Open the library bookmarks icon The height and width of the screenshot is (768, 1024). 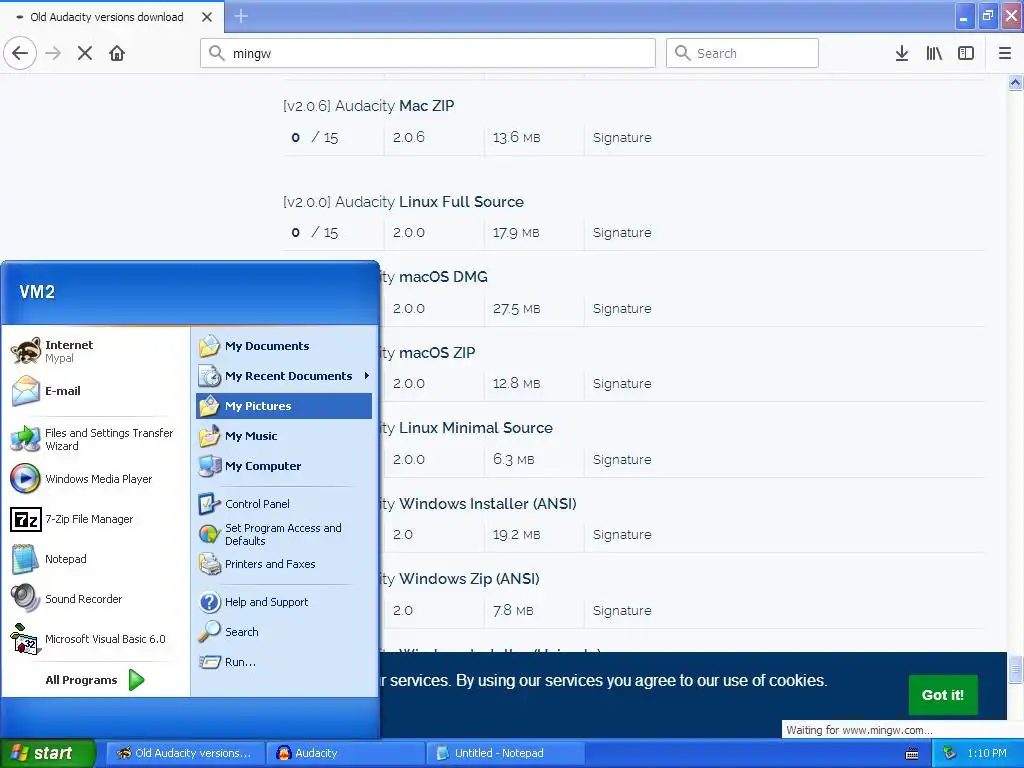[934, 54]
